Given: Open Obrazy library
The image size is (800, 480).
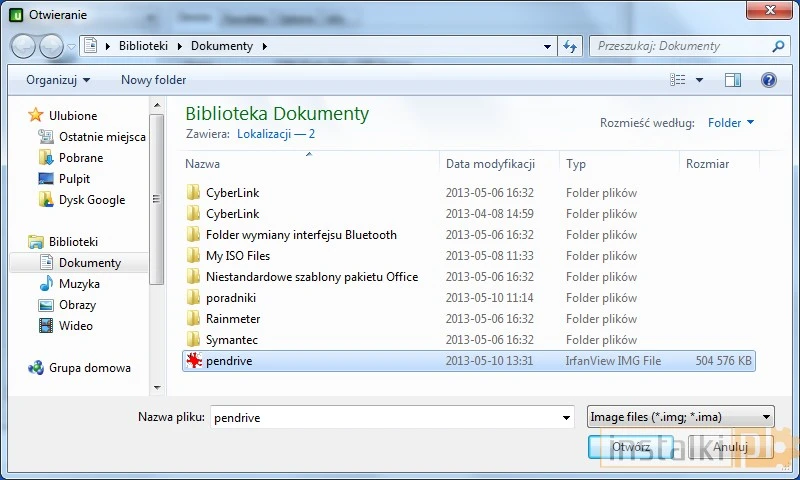Looking at the screenshot, I should click(77, 305).
